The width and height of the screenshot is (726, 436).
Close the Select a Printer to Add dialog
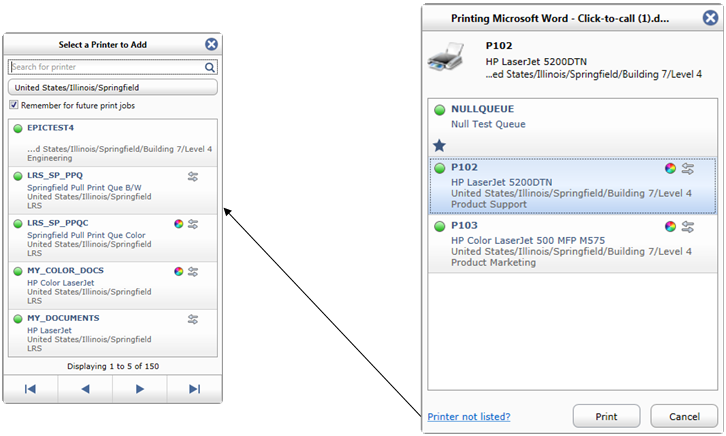coord(211,44)
